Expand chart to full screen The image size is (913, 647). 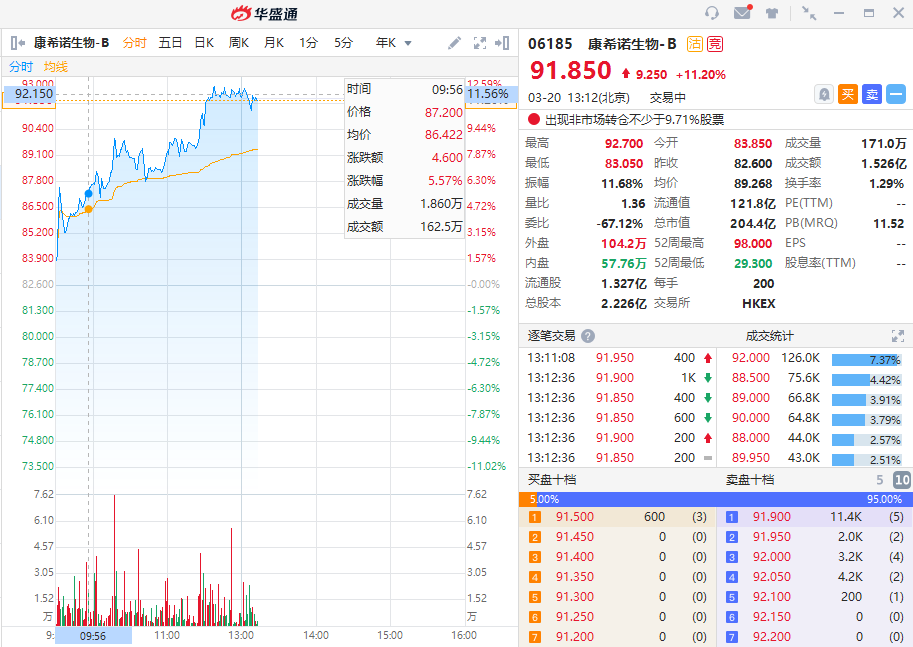(480, 43)
